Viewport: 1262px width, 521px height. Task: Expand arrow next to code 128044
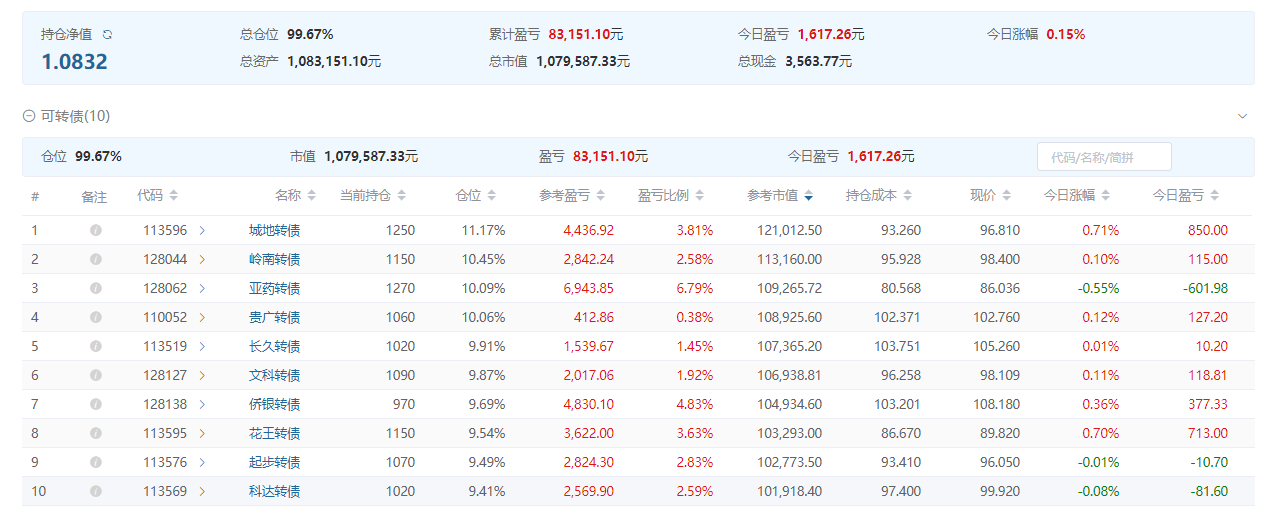pyautogui.click(x=202, y=259)
